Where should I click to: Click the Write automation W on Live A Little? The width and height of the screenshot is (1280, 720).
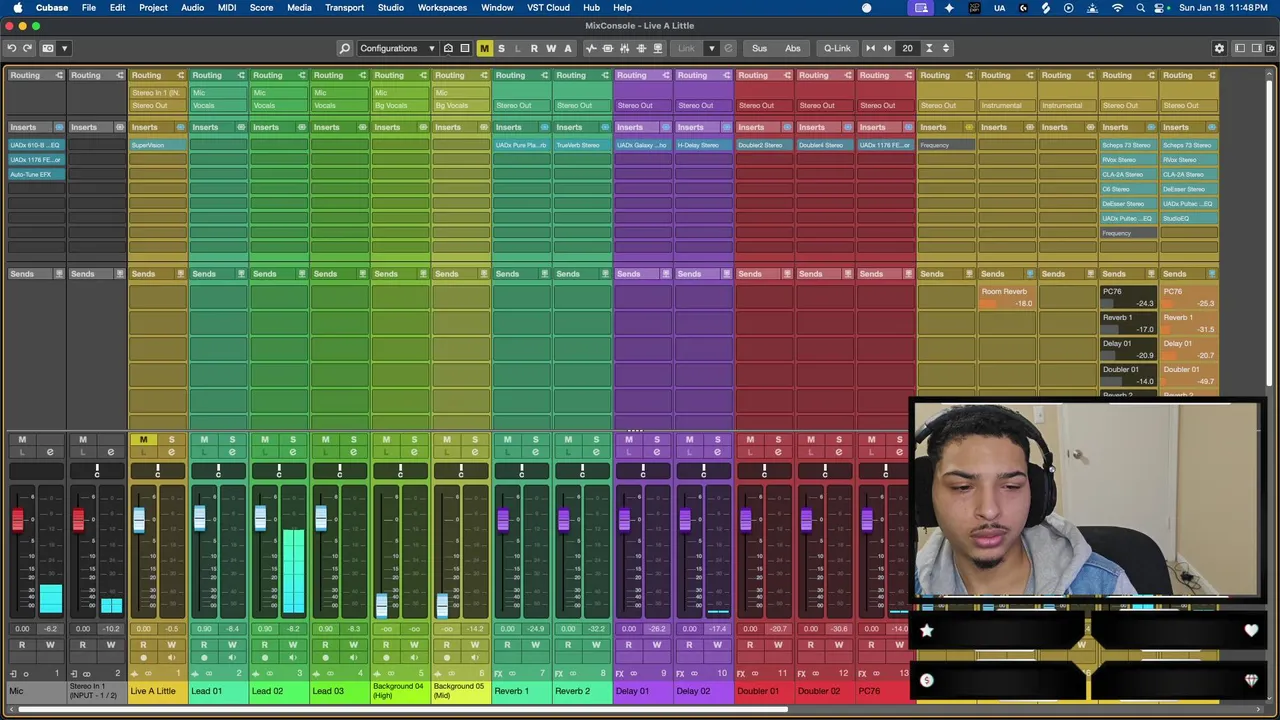coord(171,645)
